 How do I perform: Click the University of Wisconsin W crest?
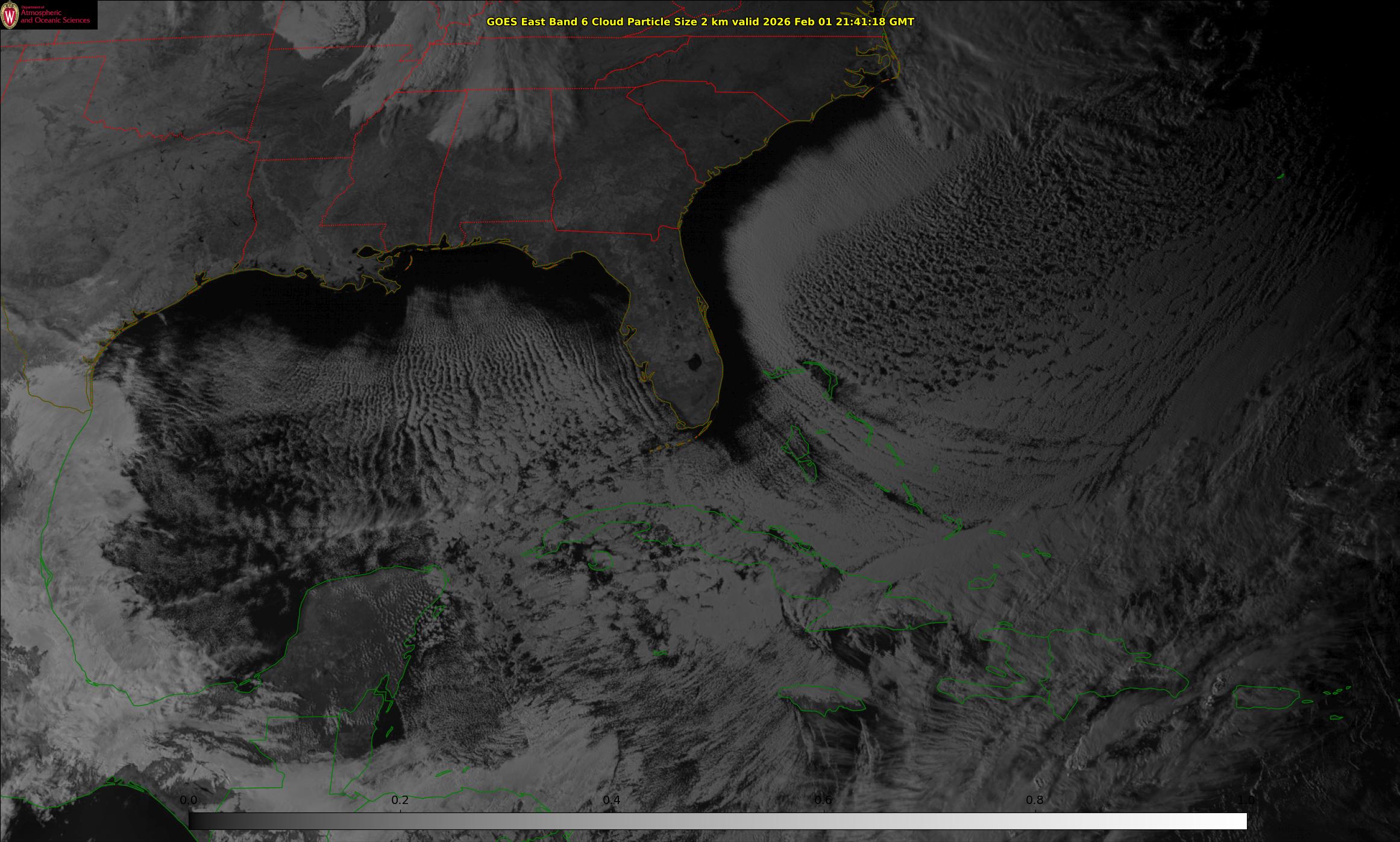[9, 15]
